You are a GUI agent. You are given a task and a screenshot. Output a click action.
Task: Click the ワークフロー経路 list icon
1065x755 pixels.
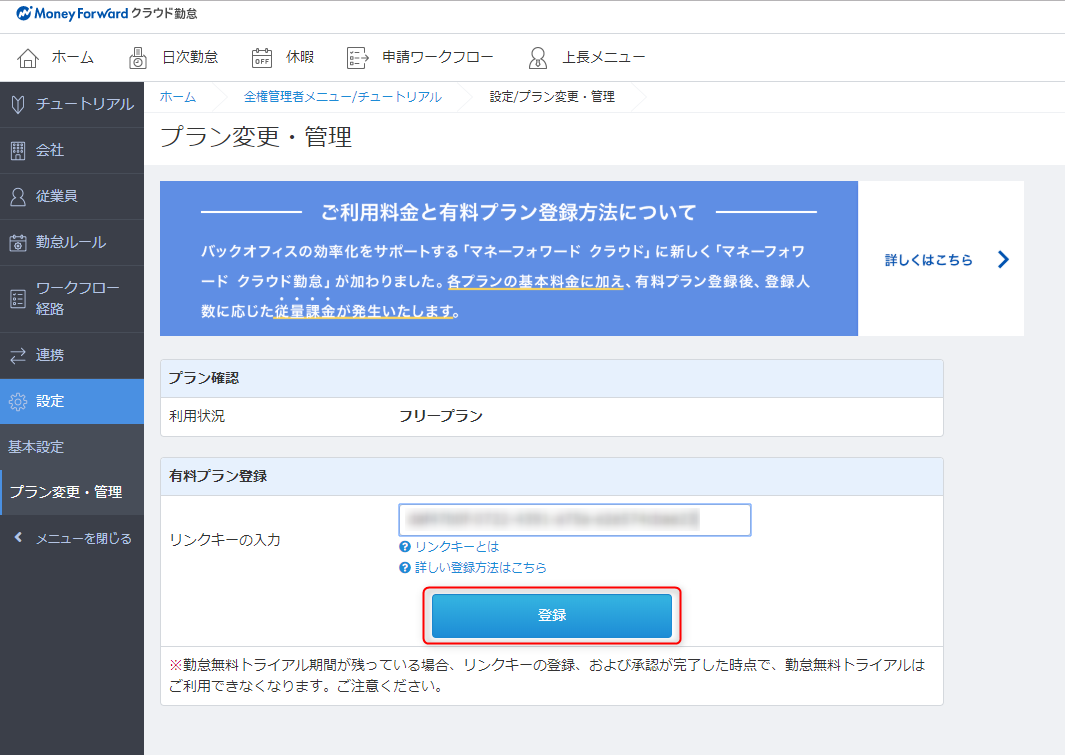pyautogui.click(x=18, y=299)
